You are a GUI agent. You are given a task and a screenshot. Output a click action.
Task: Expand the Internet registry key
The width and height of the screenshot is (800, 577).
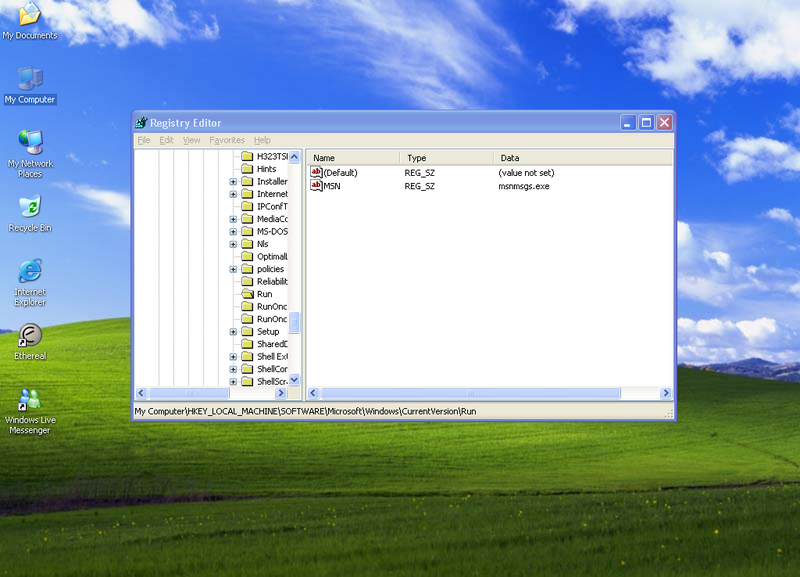point(233,194)
